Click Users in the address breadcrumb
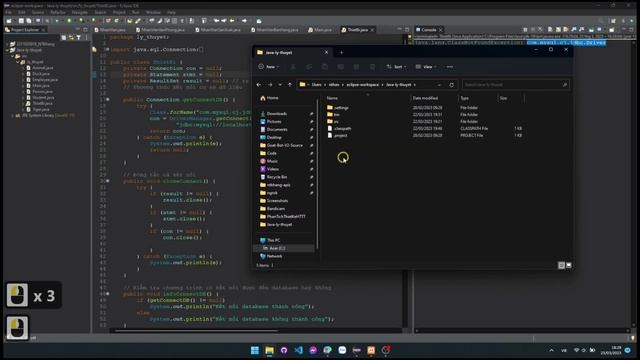 (x=317, y=84)
